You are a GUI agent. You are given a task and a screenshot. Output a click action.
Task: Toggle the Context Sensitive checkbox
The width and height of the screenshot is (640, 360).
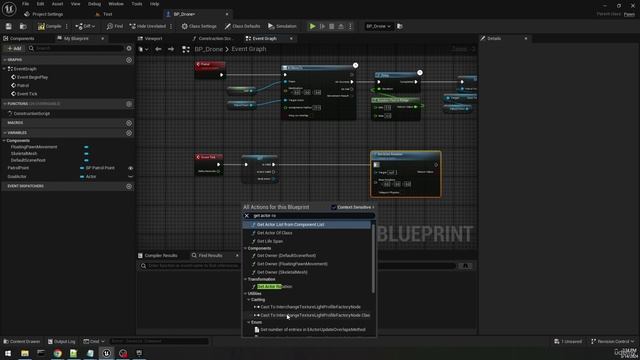tap(333, 207)
